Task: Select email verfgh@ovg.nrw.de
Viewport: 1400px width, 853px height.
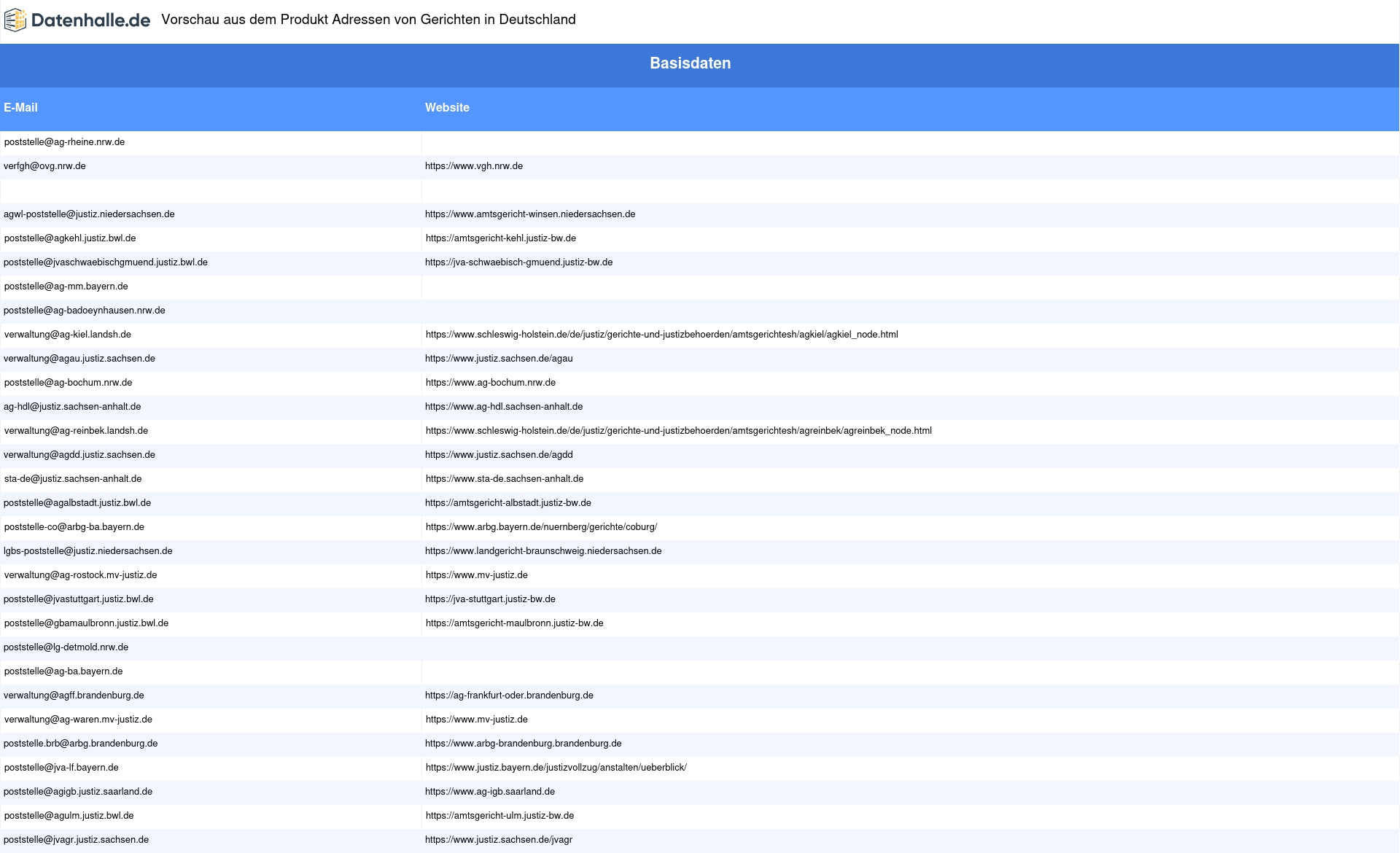Action: [x=44, y=166]
